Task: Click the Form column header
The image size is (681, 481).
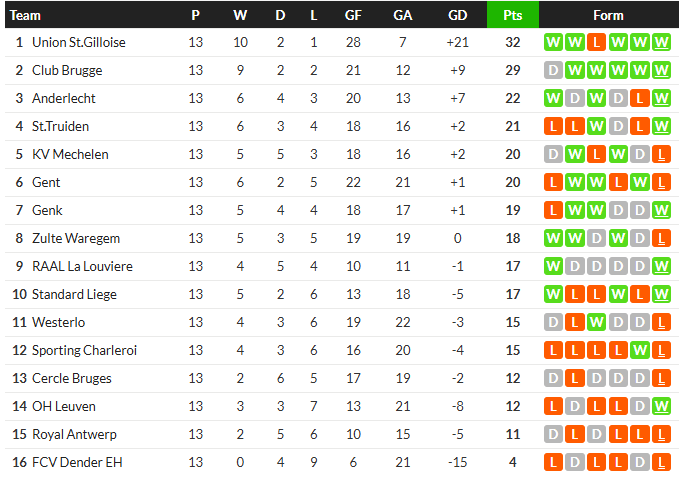Action: (607, 15)
